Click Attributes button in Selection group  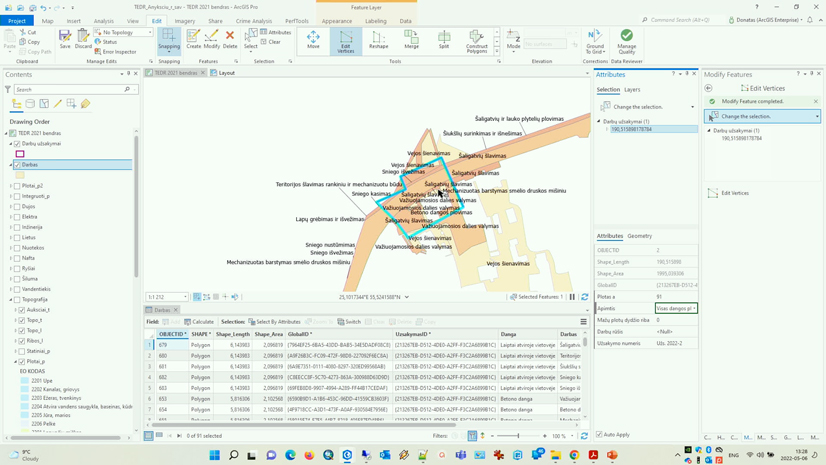click(276, 33)
